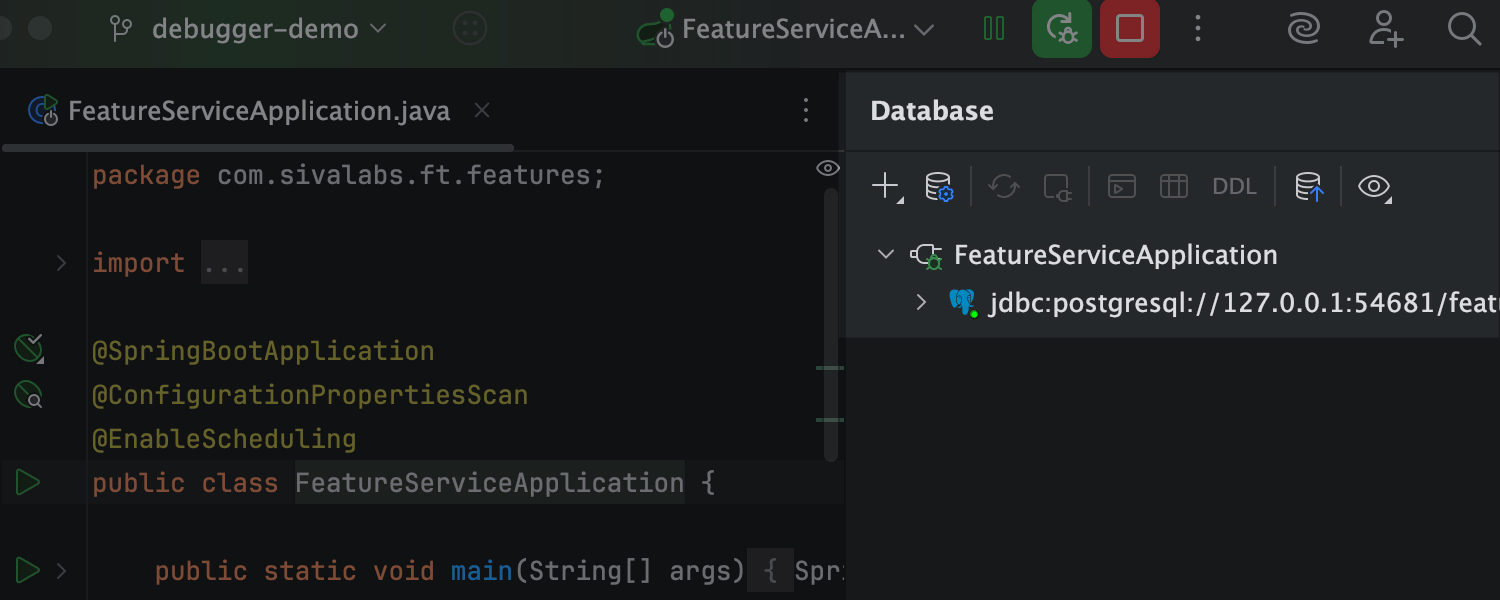Refresh the database connection
The width and height of the screenshot is (1500, 600).
pos(1003,186)
